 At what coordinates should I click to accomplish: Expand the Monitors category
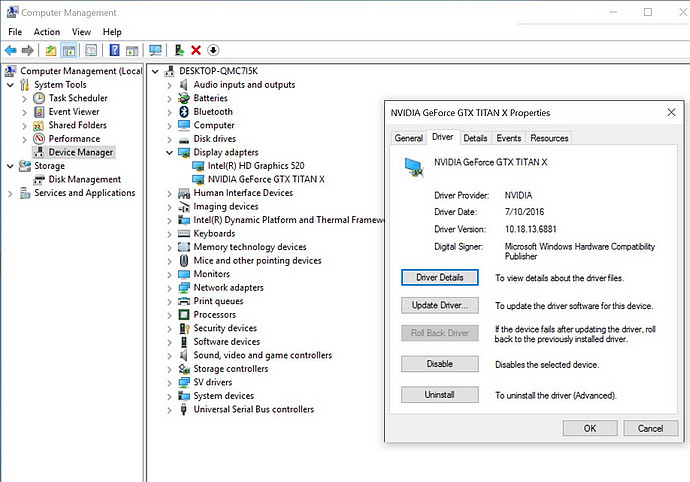(169, 275)
